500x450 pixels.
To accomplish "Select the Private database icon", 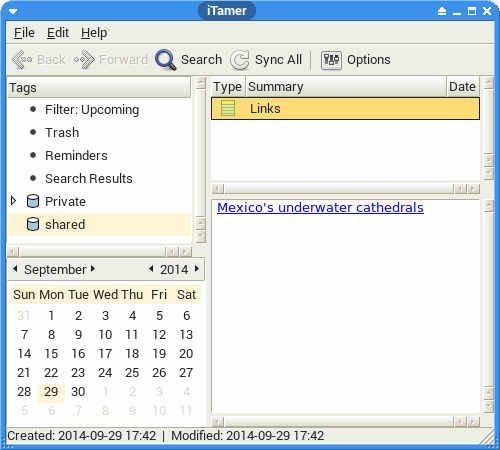I will (33, 201).
